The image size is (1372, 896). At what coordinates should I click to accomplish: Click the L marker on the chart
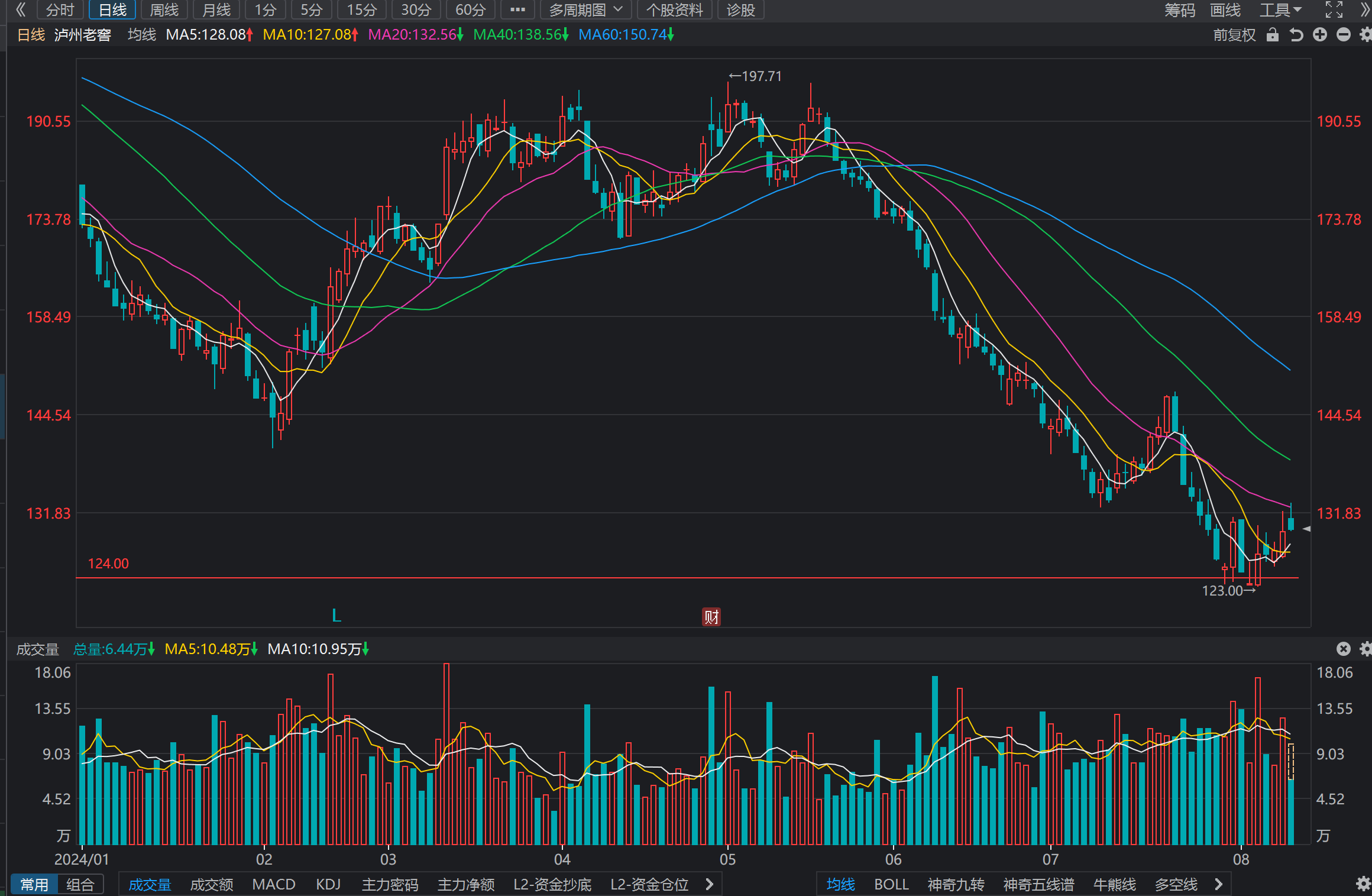coord(336,616)
